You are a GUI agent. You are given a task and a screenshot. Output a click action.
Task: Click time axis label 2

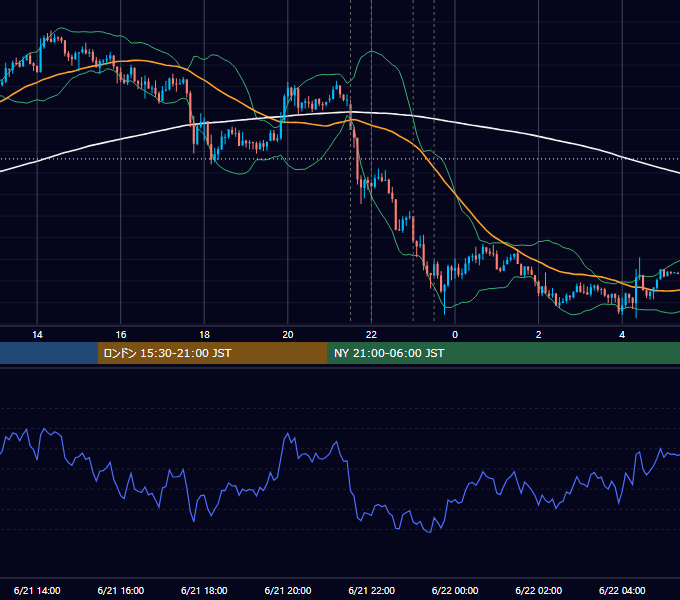click(x=538, y=335)
